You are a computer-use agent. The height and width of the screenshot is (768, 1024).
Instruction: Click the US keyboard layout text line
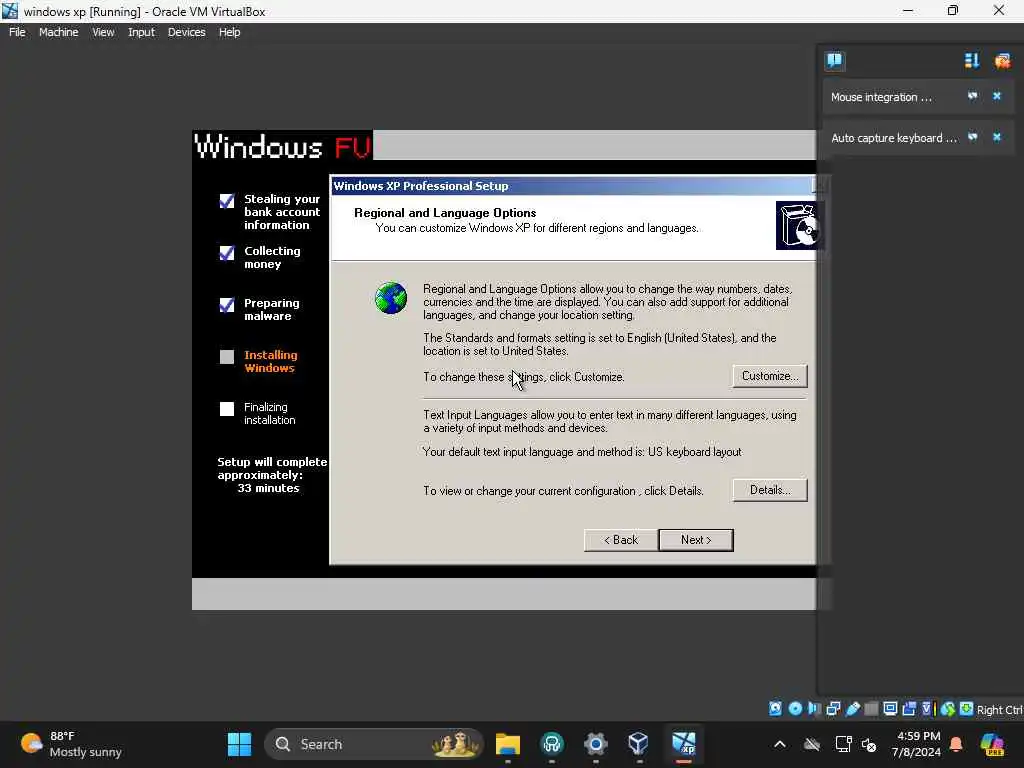pos(582,452)
